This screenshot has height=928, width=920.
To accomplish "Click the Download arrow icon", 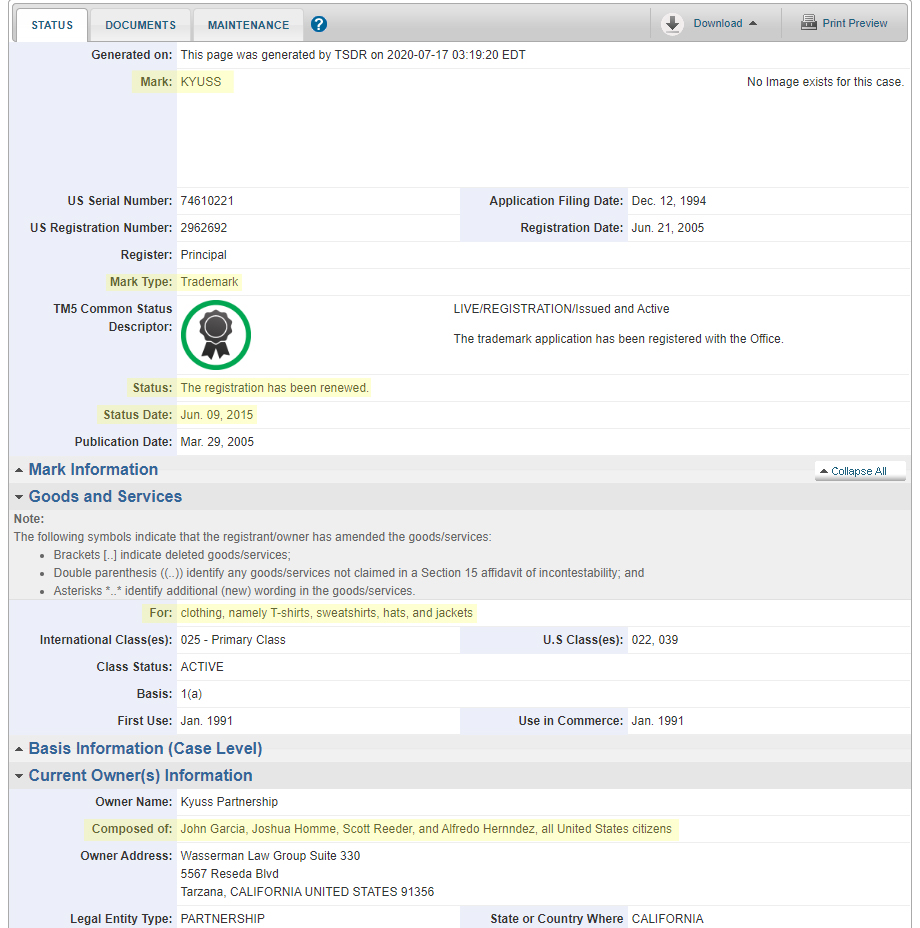I will [x=672, y=24].
